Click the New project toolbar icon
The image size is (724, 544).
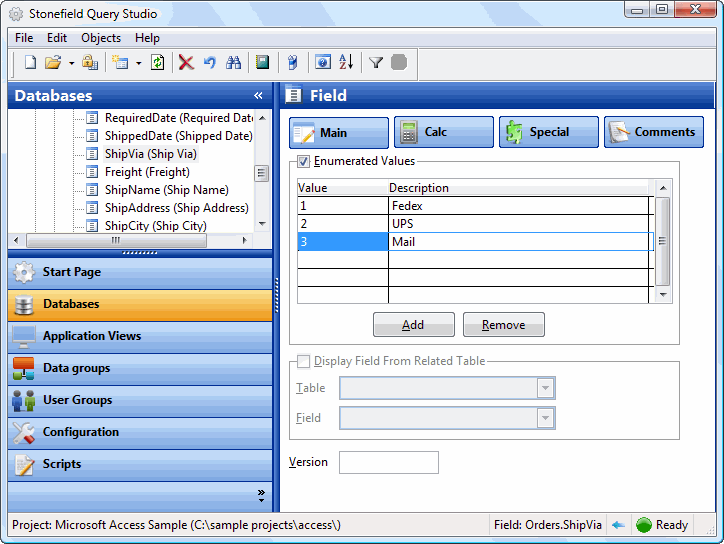tap(30, 62)
